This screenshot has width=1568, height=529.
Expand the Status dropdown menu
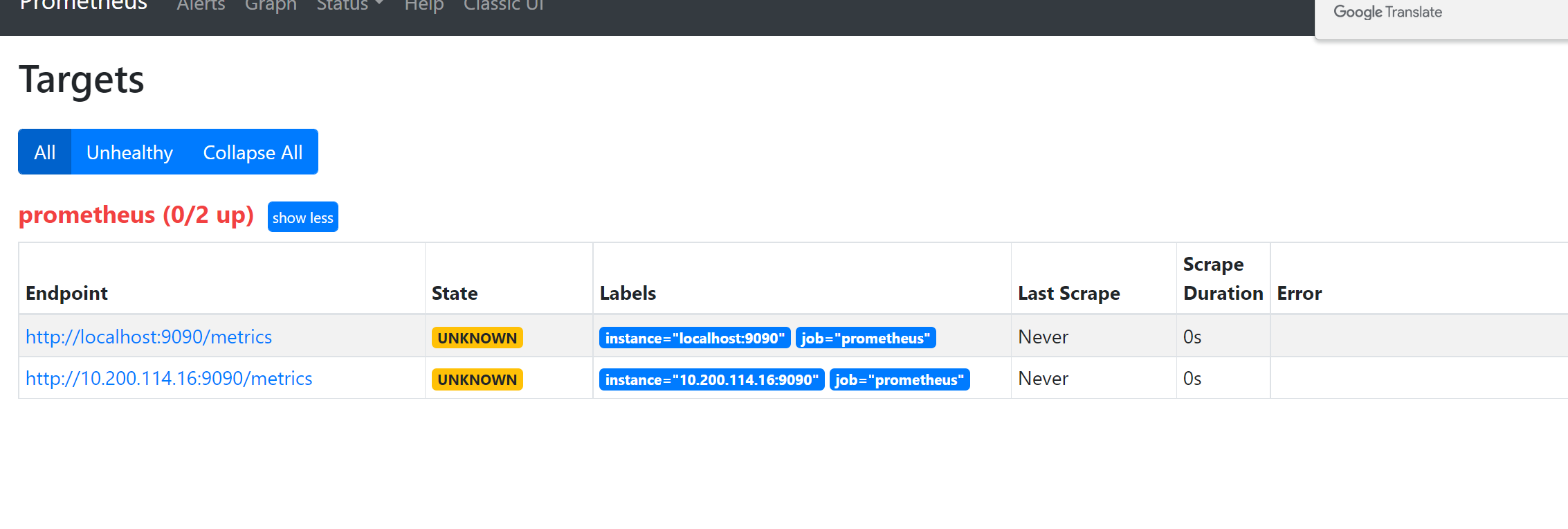tap(349, 6)
